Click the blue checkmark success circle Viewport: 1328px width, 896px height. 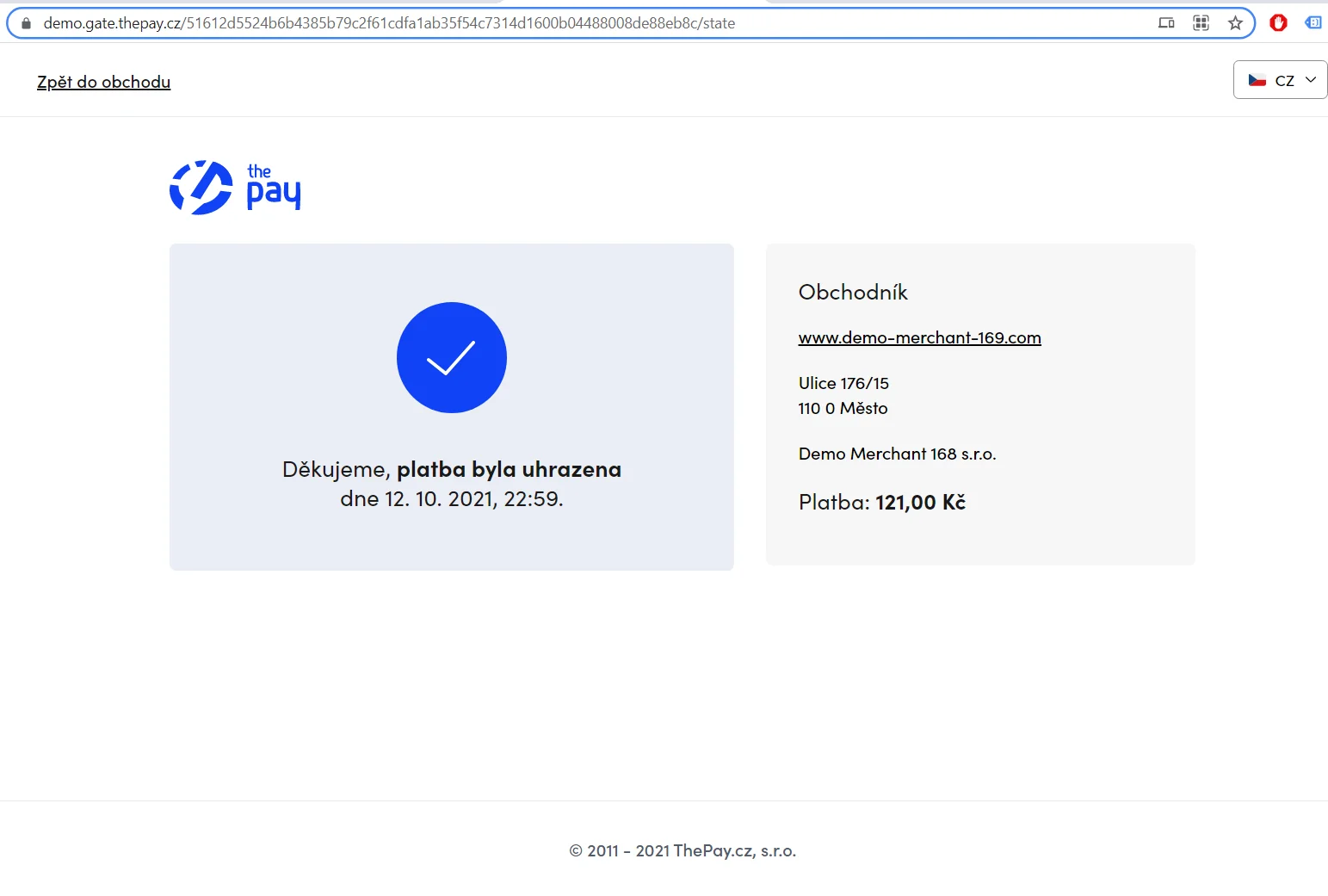(x=451, y=357)
